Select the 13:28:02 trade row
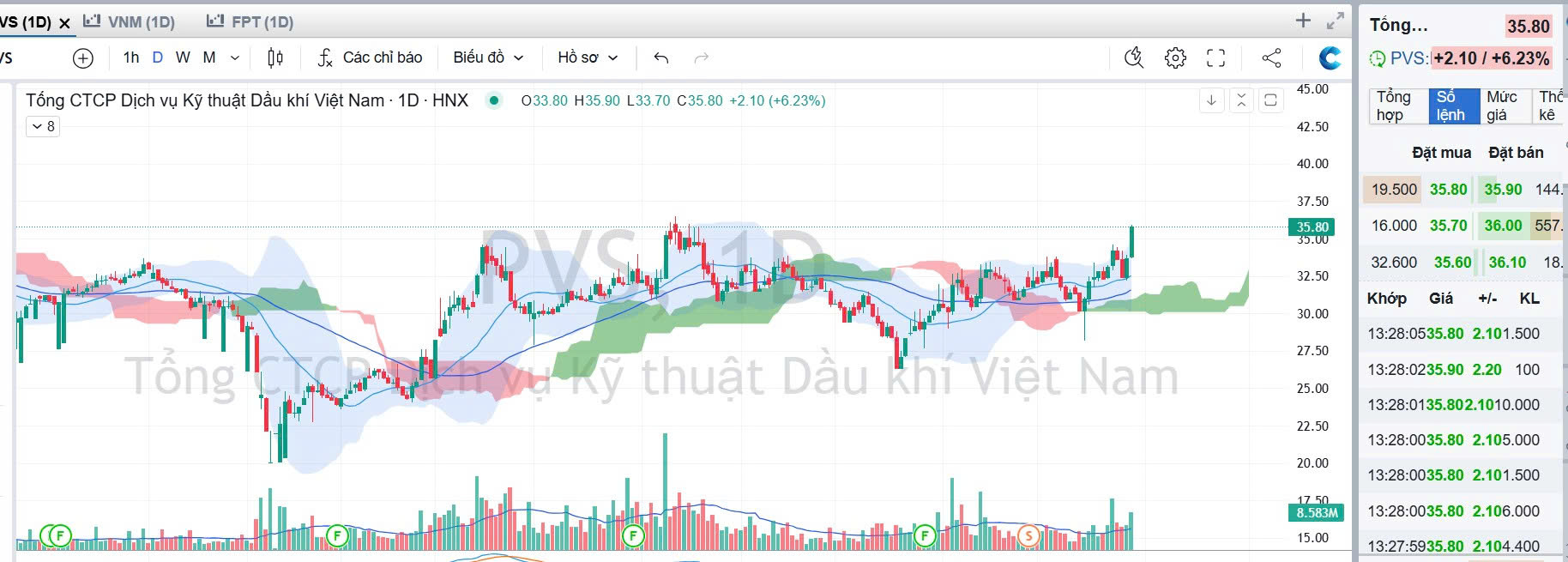Image resolution: width=1568 pixels, height=562 pixels. coord(1461,370)
